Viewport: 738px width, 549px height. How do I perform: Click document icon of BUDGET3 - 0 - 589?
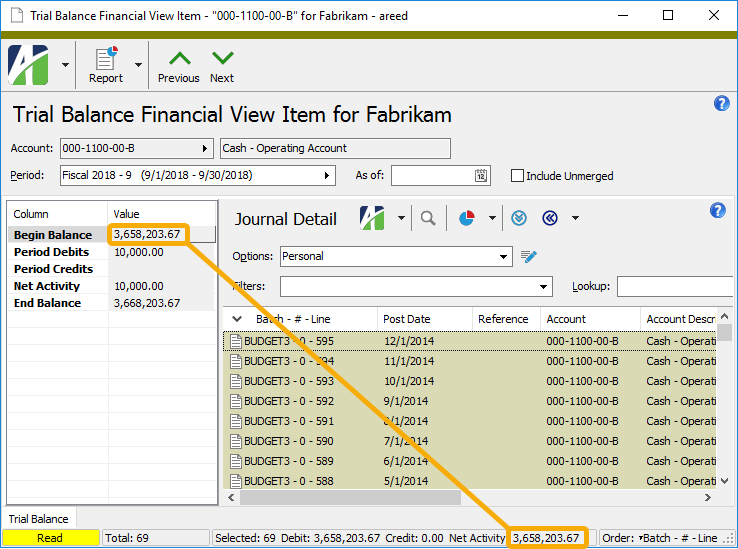click(x=236, y=461)
